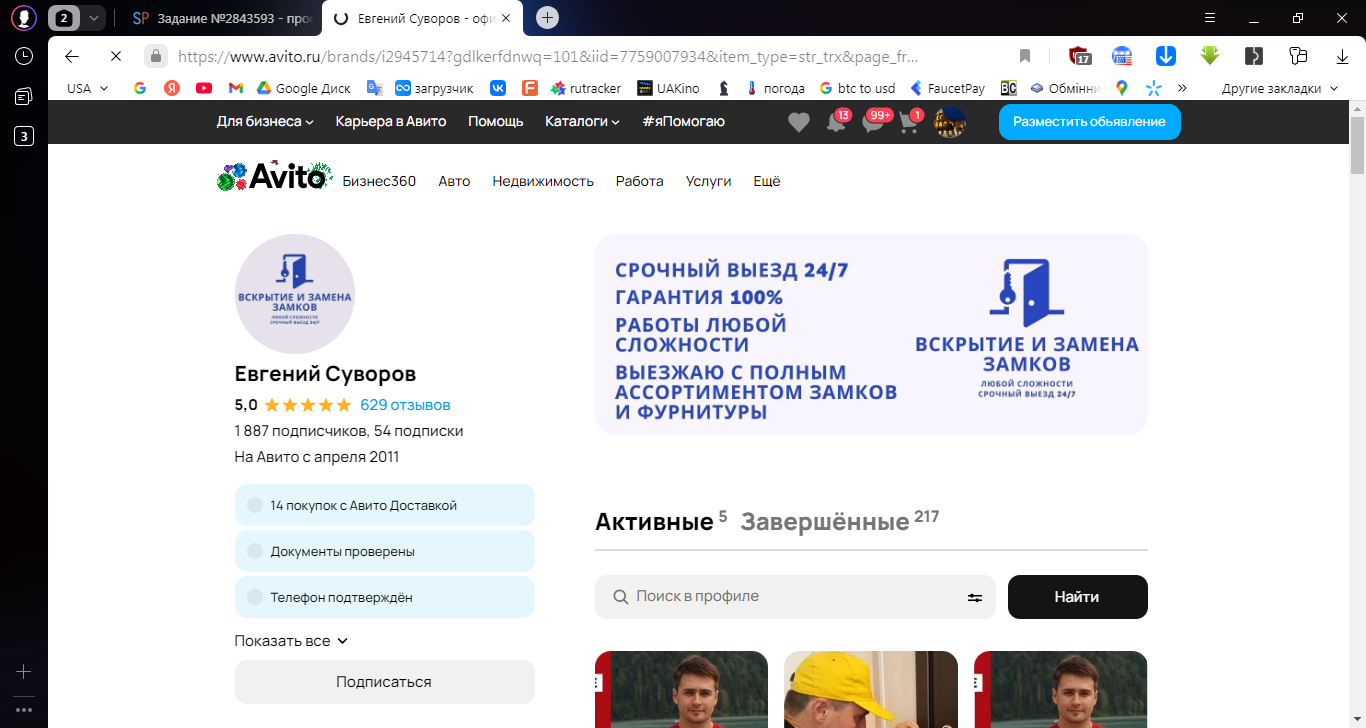Open the Avito user avatar in header
The height and width of the screenshot is (728, 1366).
tap(950, 122)
